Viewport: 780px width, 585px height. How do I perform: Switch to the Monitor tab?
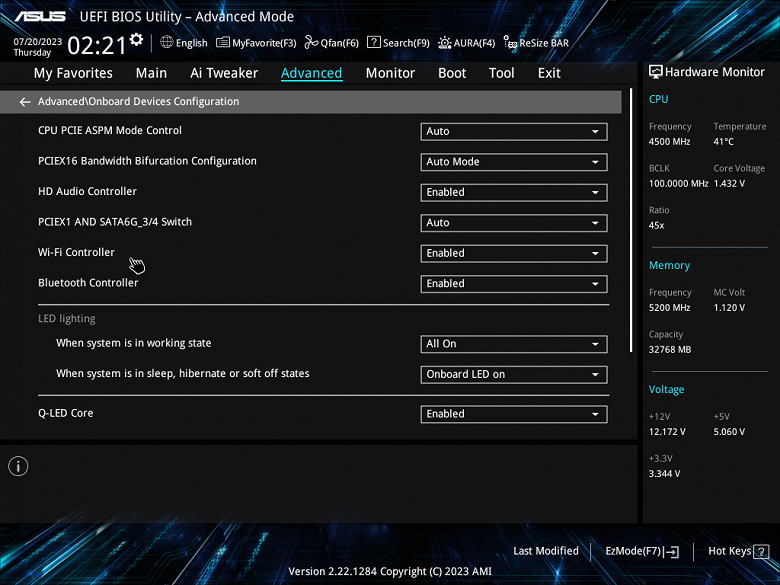pos(390,73)
